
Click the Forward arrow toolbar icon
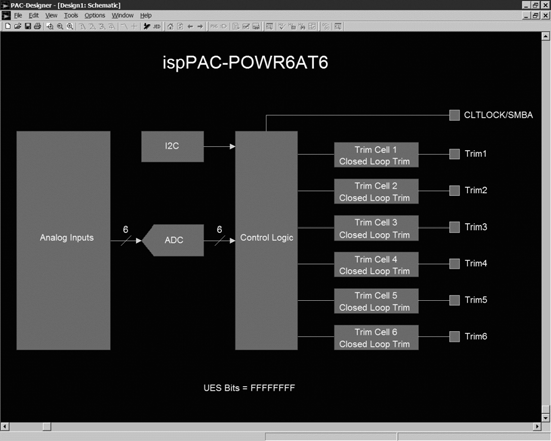coord(200,26)
